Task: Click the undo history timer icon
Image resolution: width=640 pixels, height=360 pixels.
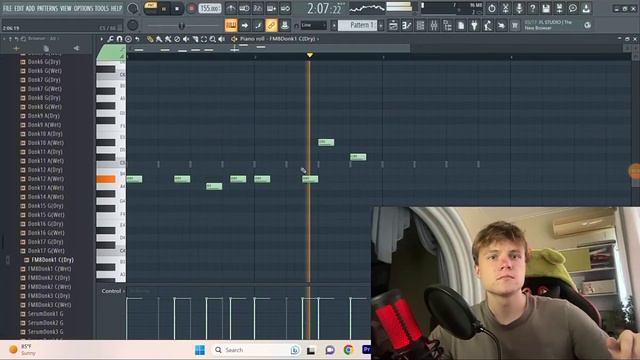Action: tap(492, 8)
